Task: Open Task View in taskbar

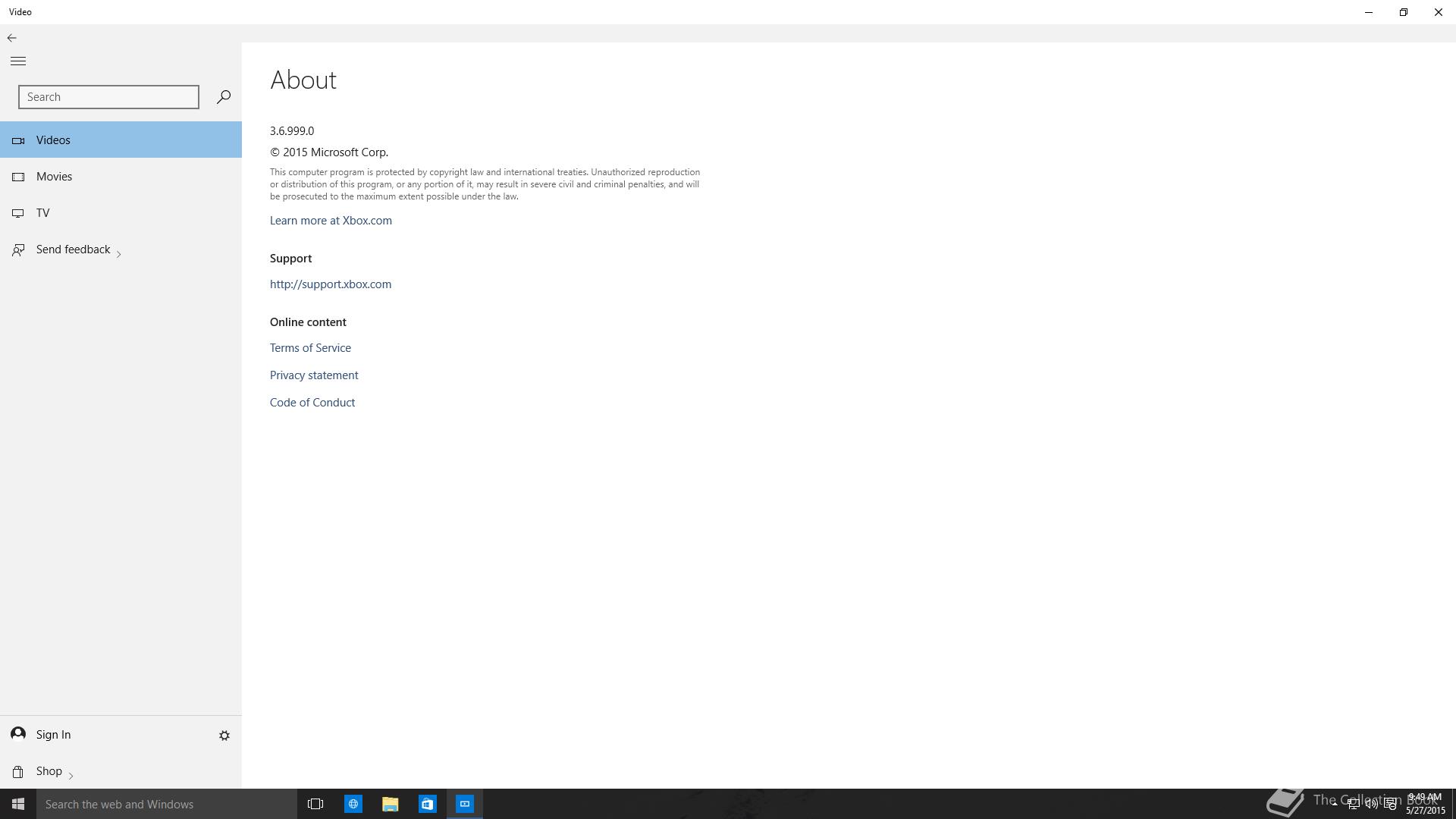Action: tap(315, 804)
